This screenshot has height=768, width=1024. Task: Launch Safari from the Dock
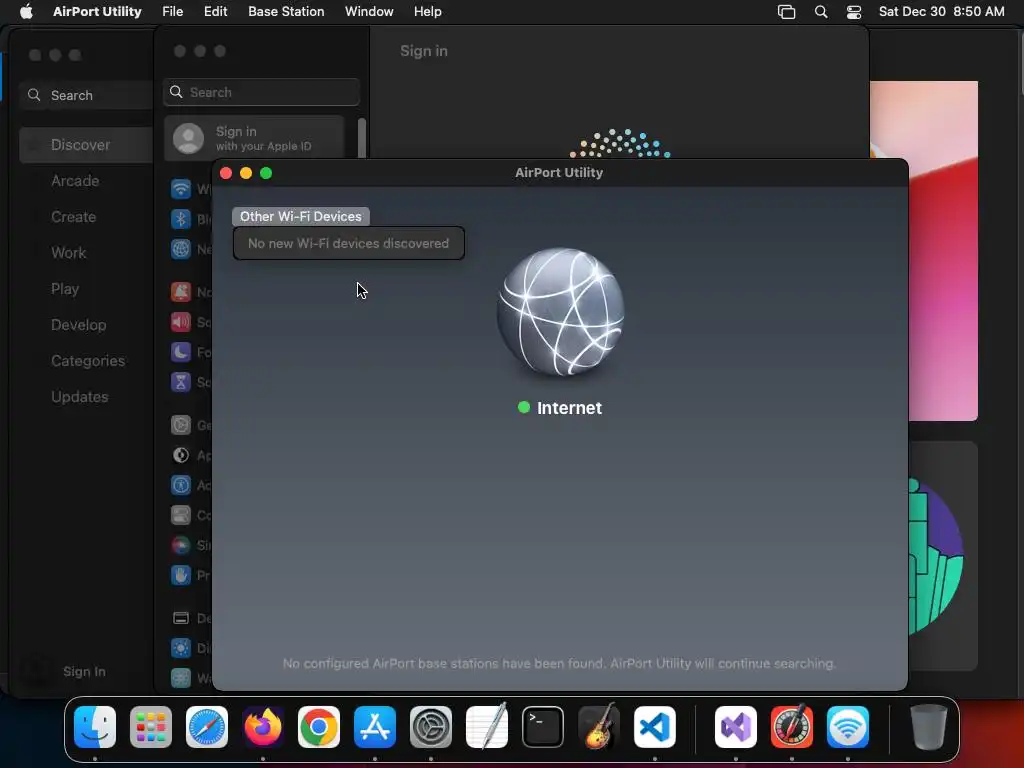(x=207, y=727)
